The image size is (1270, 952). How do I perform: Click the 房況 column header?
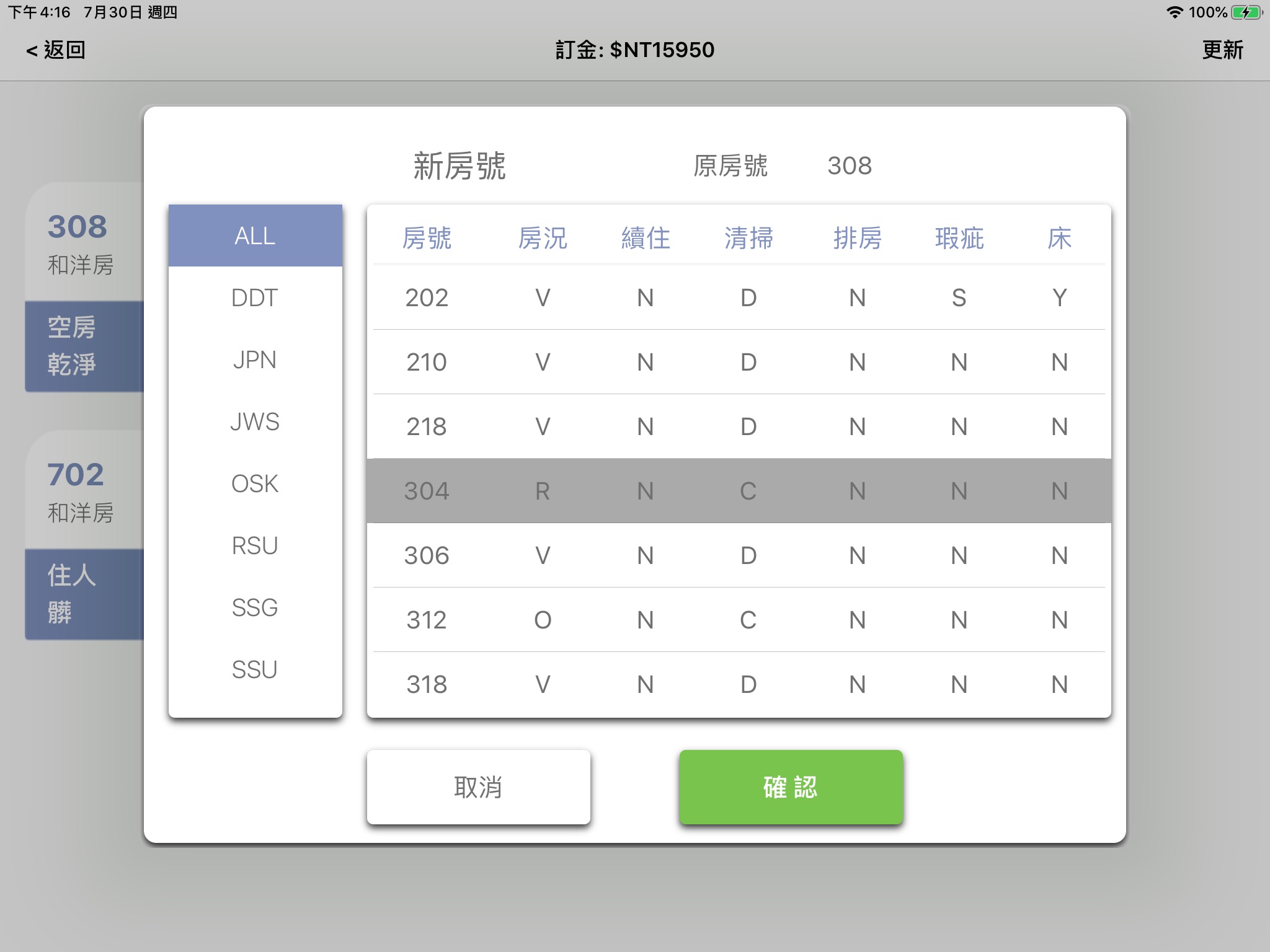coord(543,238)
